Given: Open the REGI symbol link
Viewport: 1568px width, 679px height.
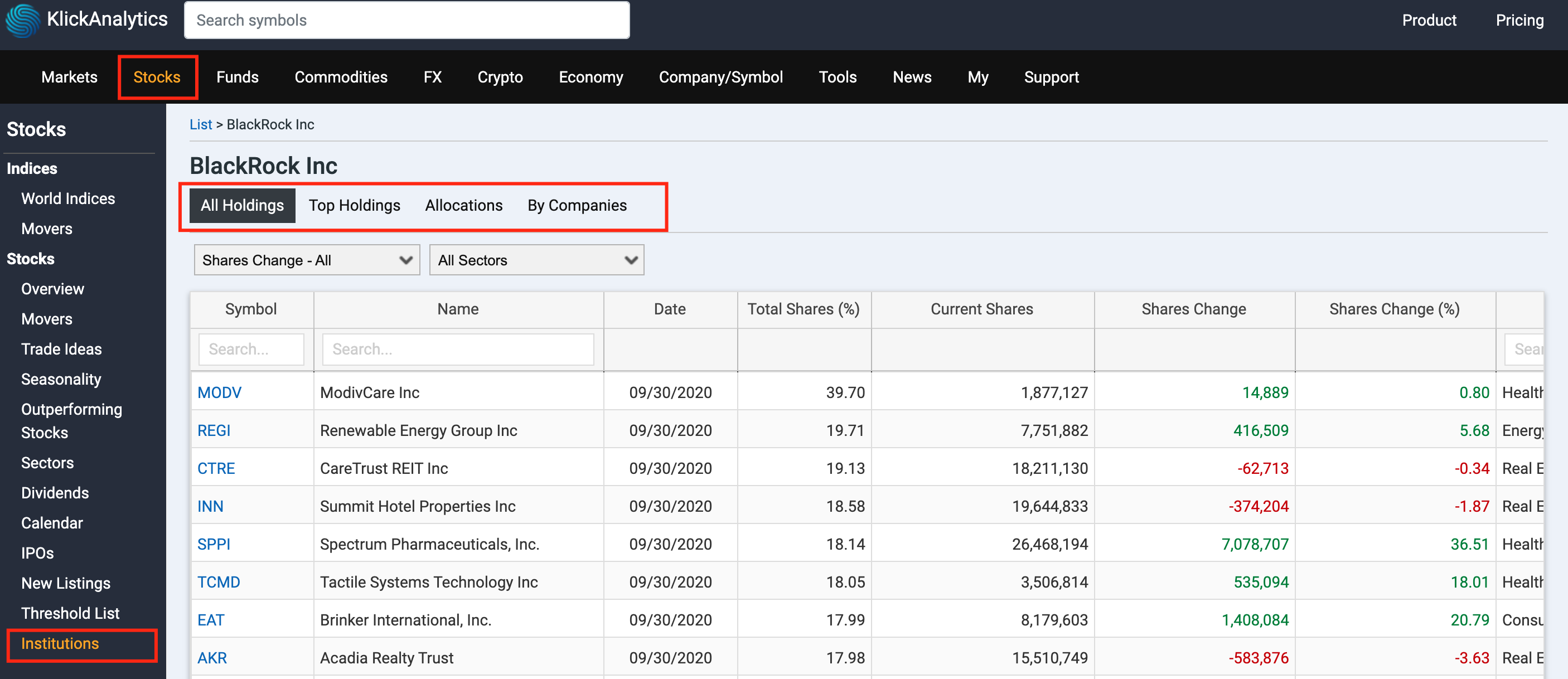Looking at the screenshot, I should 214,431.
